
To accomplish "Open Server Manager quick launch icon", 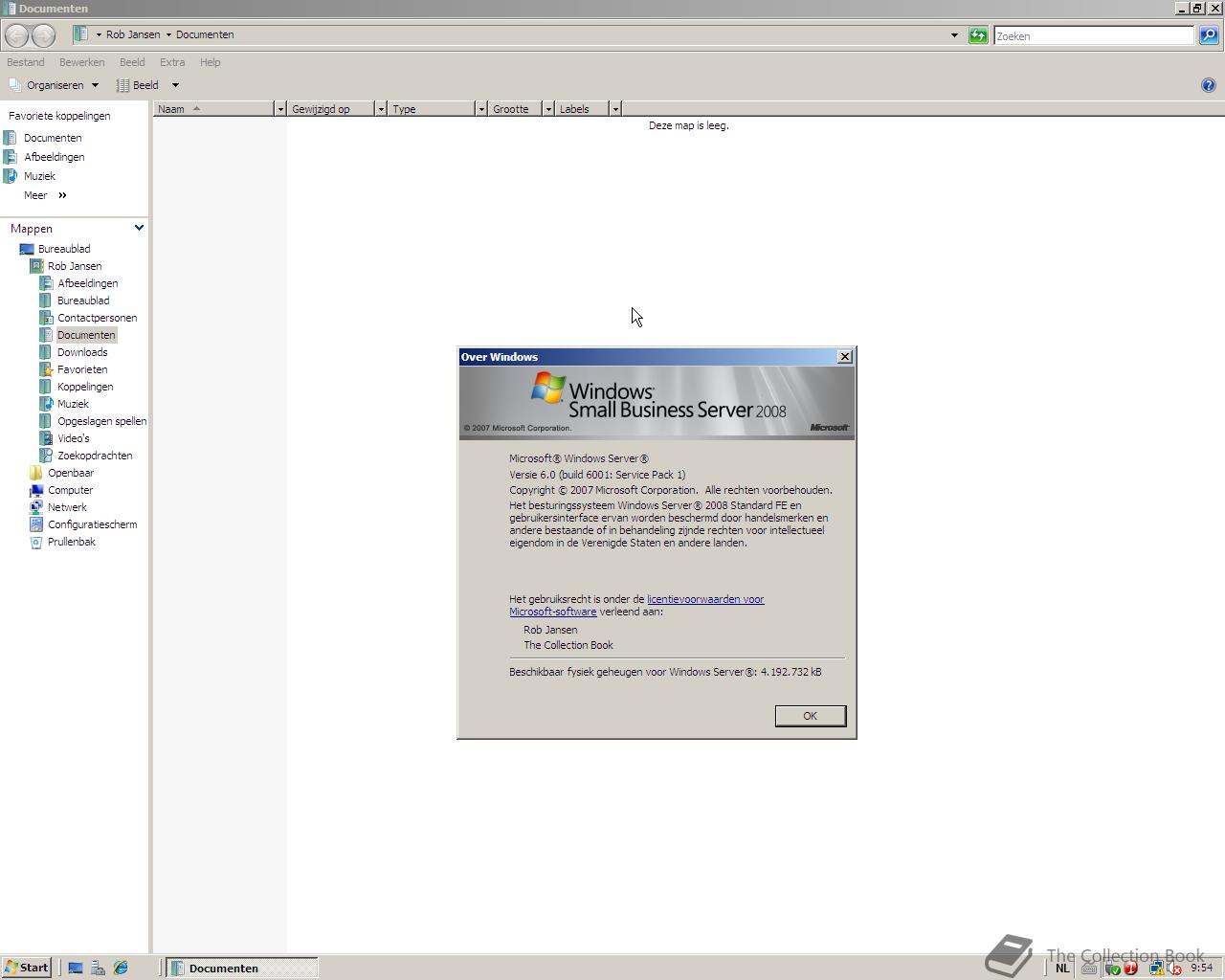I will [98, 969].
